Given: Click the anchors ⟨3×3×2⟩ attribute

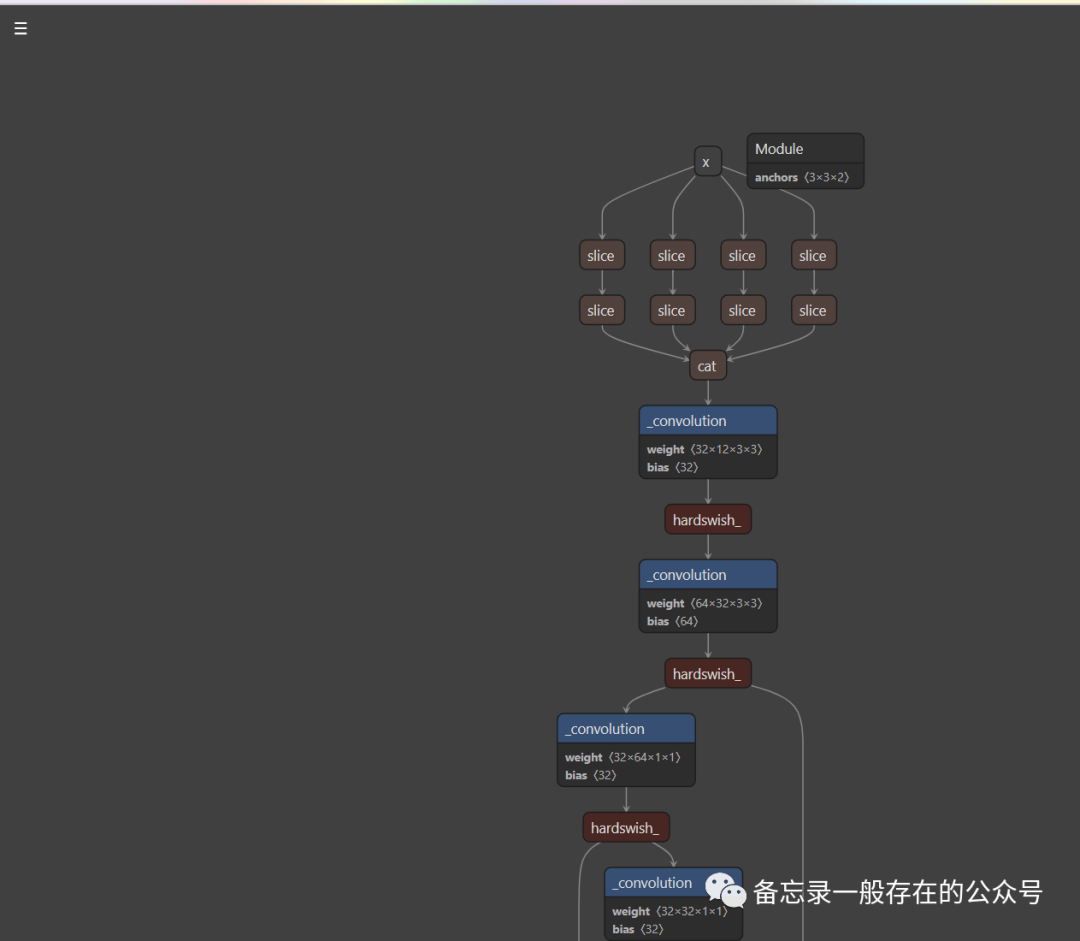Looking at the screenshot, I should [804, 176].
